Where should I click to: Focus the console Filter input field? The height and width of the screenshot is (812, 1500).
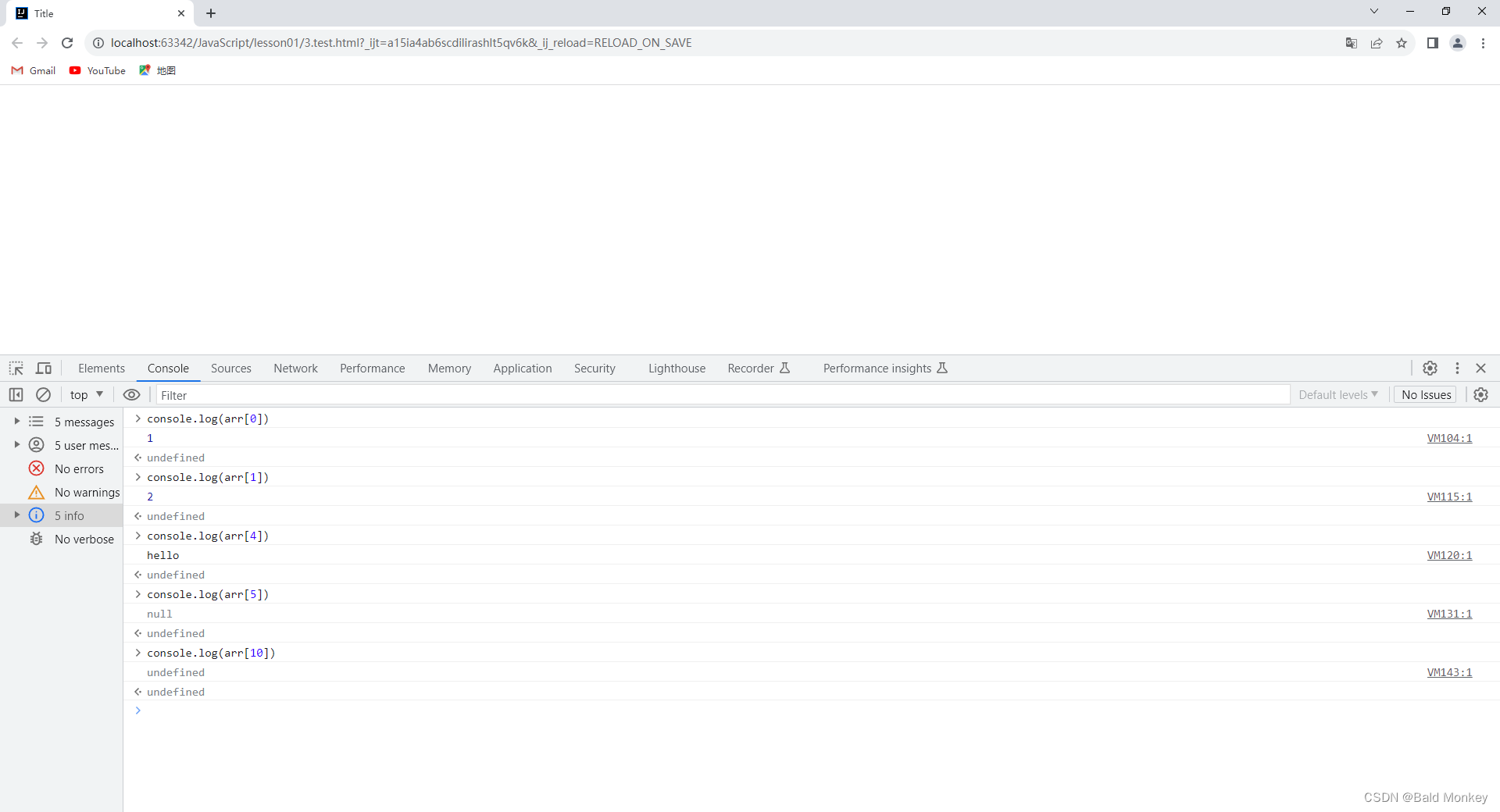pyautogui.click(x=723, y=395)
